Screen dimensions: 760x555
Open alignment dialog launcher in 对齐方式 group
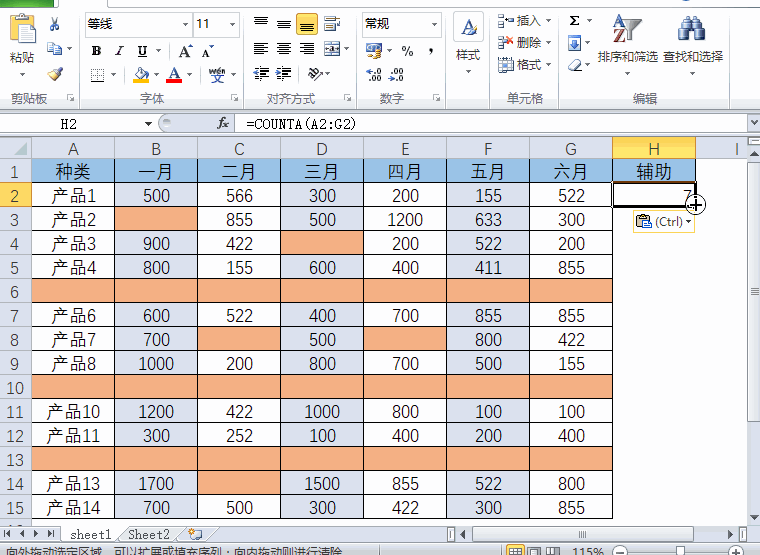(x=348, y=98)
